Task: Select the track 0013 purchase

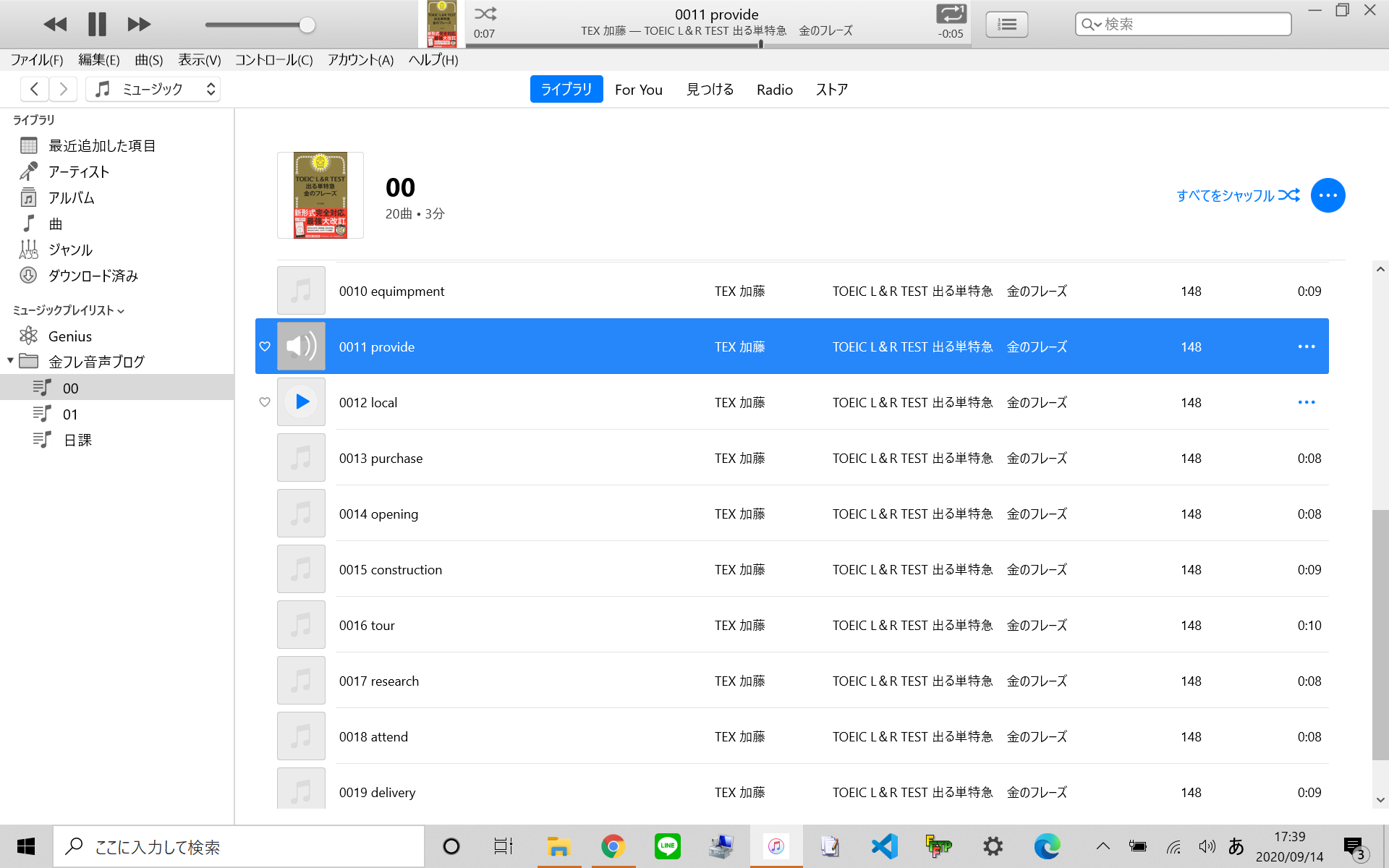Action: pyautogui.click(x=792, y=458)
